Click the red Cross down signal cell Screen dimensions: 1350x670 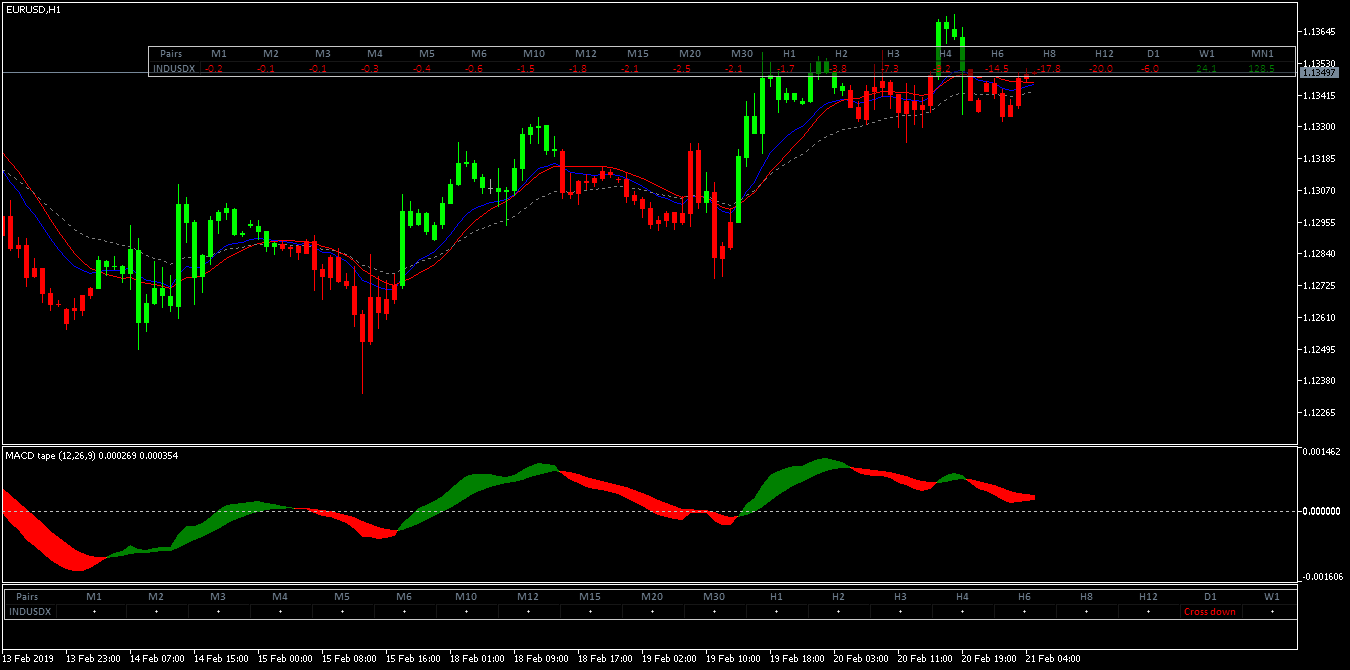[1209, 611]
